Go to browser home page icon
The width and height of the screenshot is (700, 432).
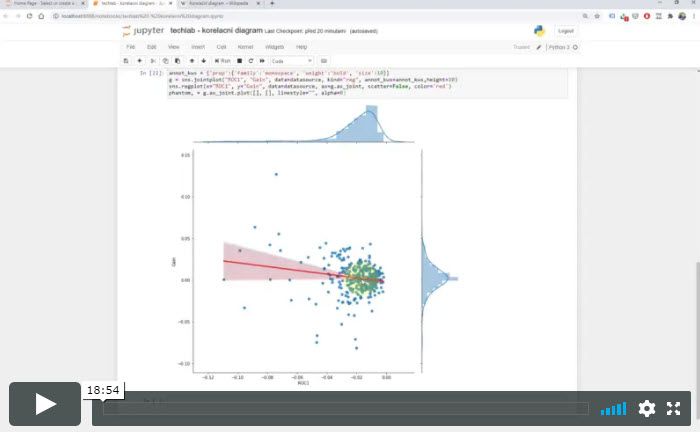[x=41, y=16]
